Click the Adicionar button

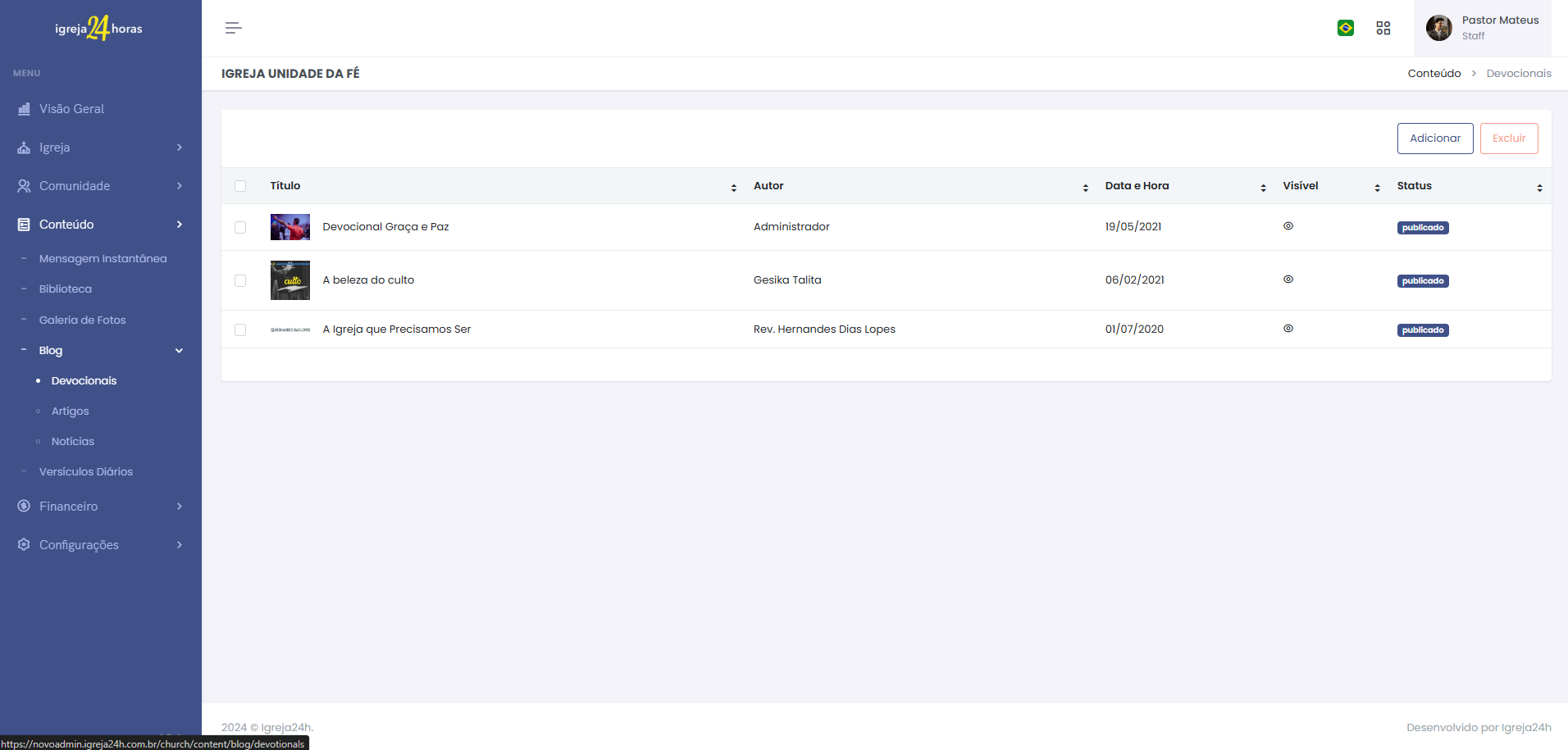point(1435,139)
